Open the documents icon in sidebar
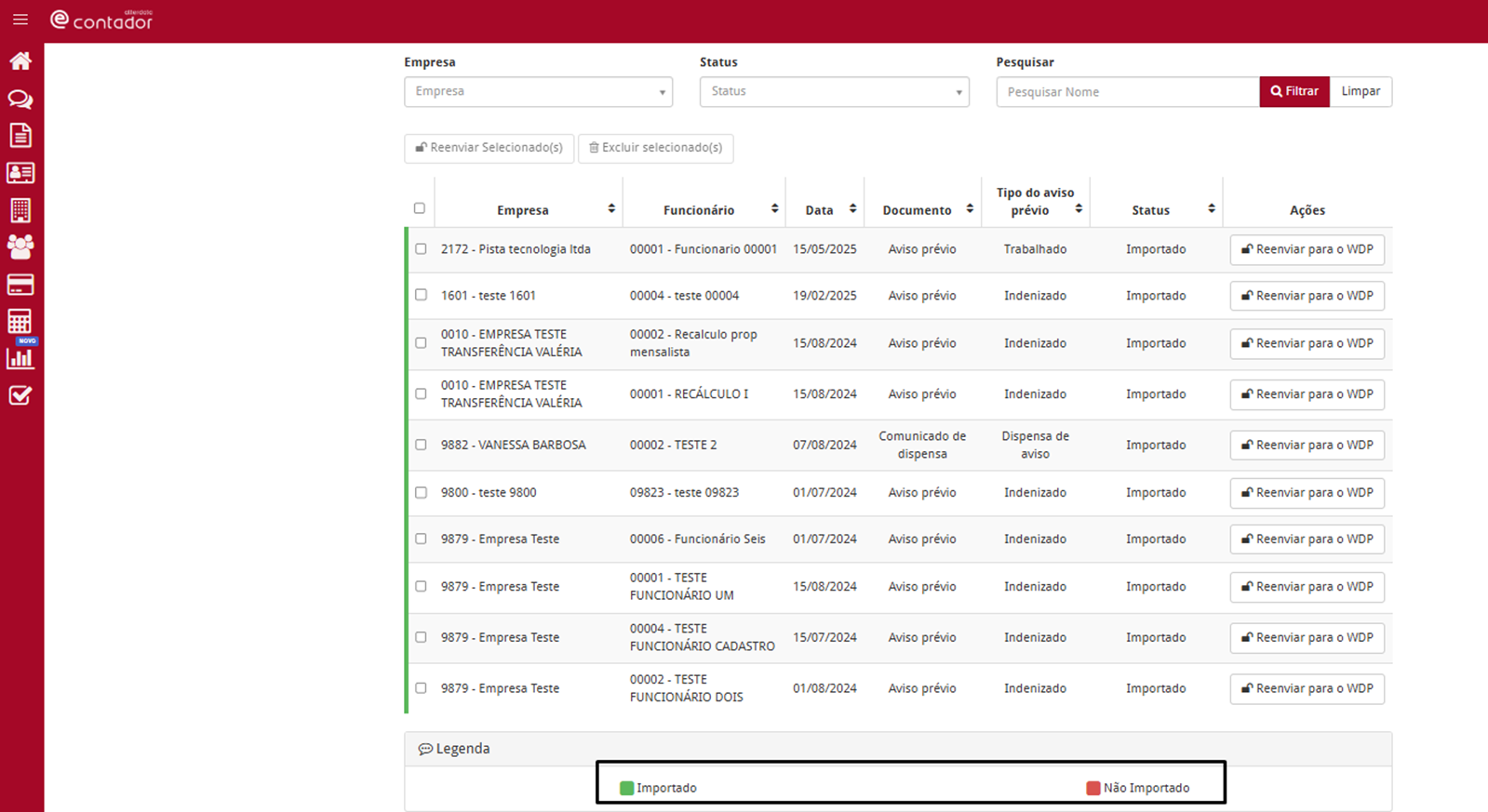Screen dimensions: 1488x812 click(20, 136)
